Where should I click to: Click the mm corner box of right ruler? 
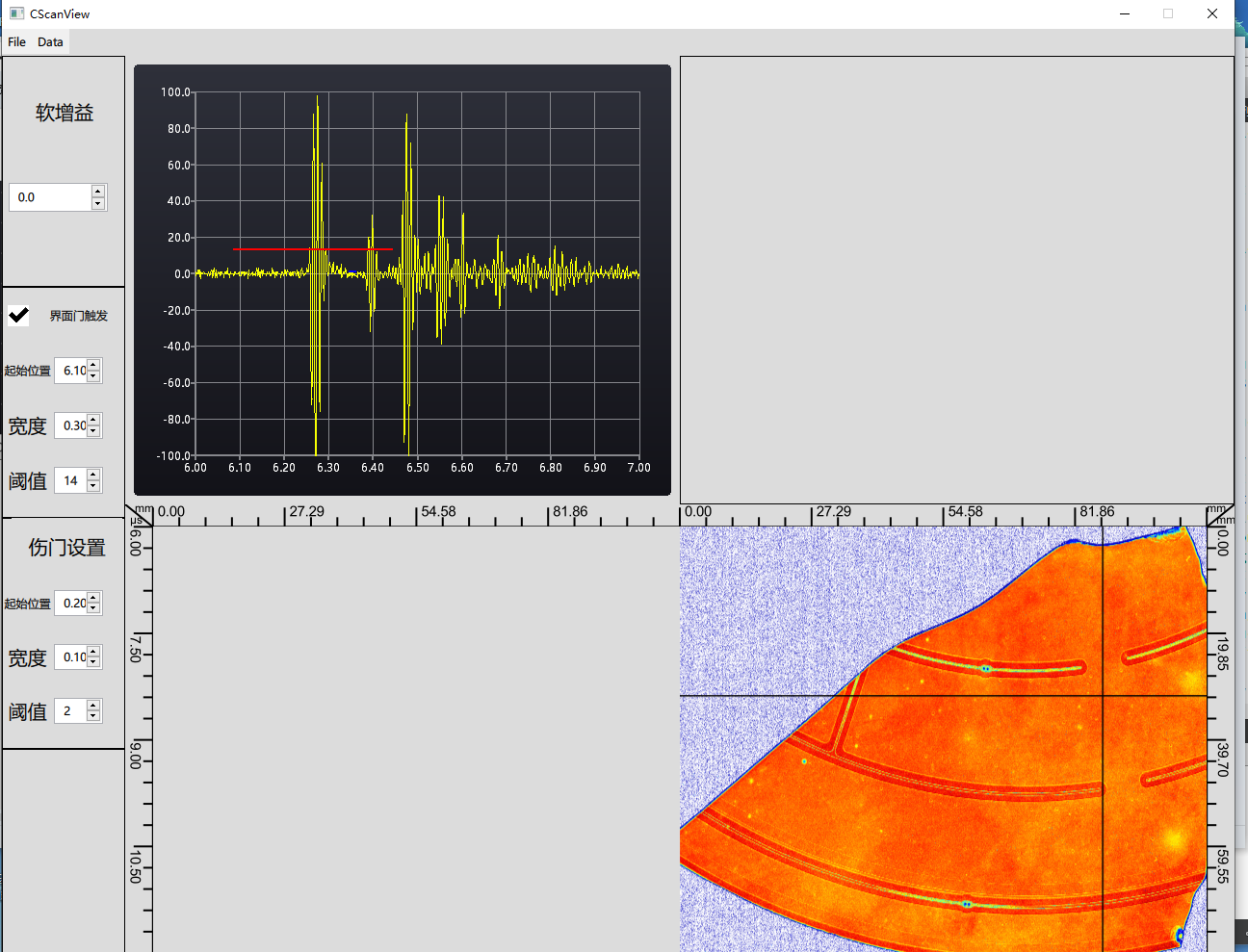coord(1220,514)
